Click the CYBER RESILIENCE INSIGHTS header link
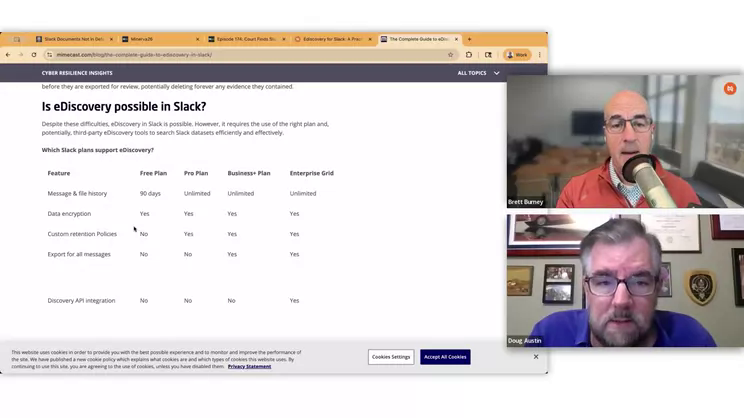744x418 pixels. pyautogui.click(x=77, y=73)
